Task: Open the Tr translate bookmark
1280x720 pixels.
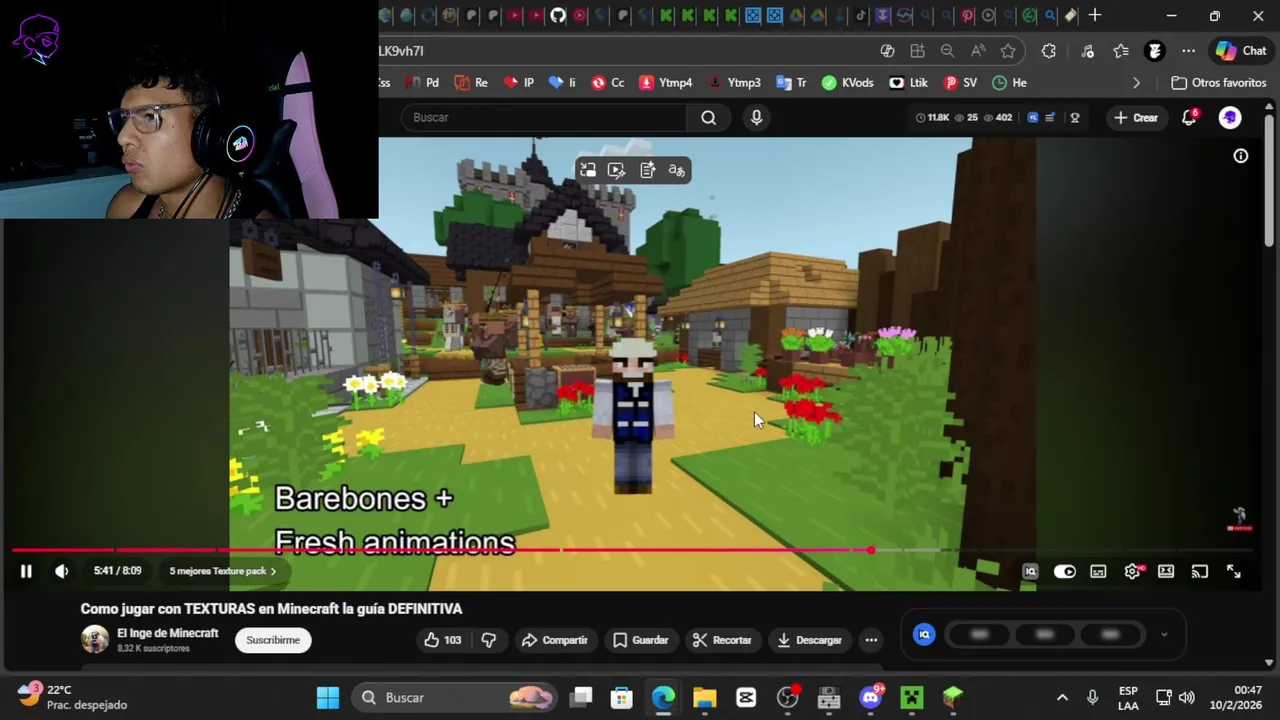Action: [x=790, y=83]
